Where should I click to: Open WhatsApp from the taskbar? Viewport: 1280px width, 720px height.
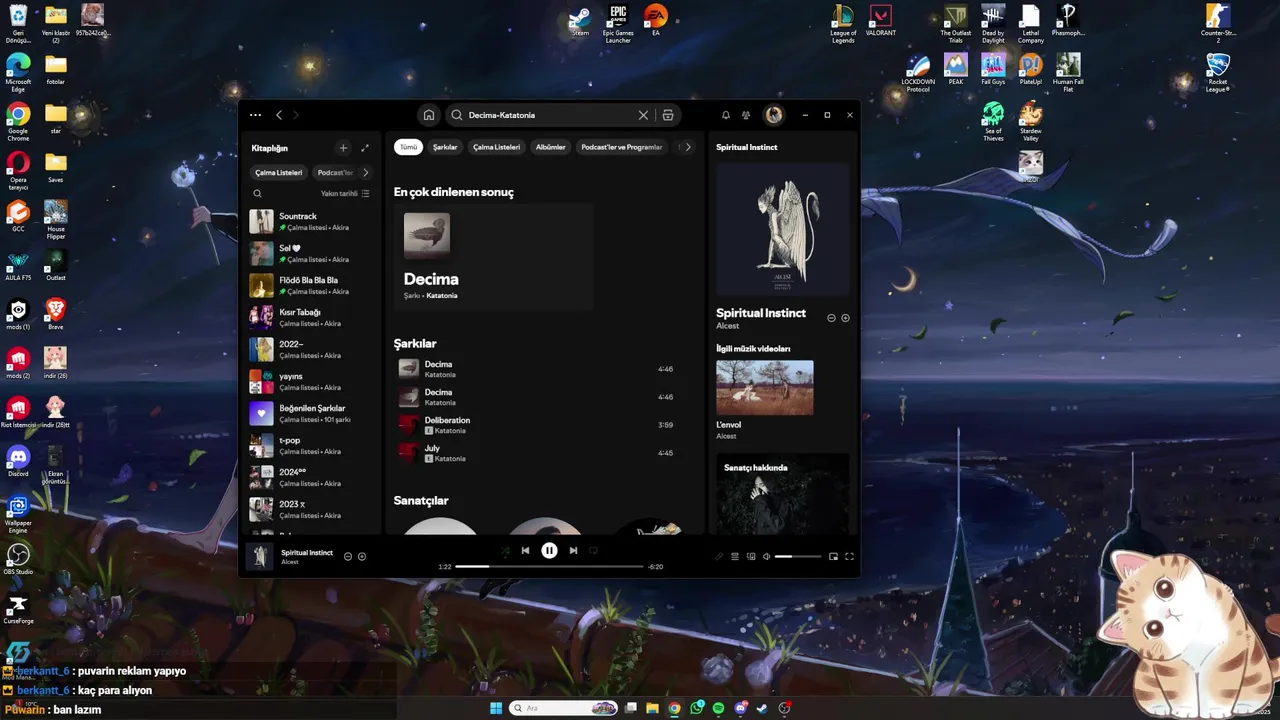point(697,708)
